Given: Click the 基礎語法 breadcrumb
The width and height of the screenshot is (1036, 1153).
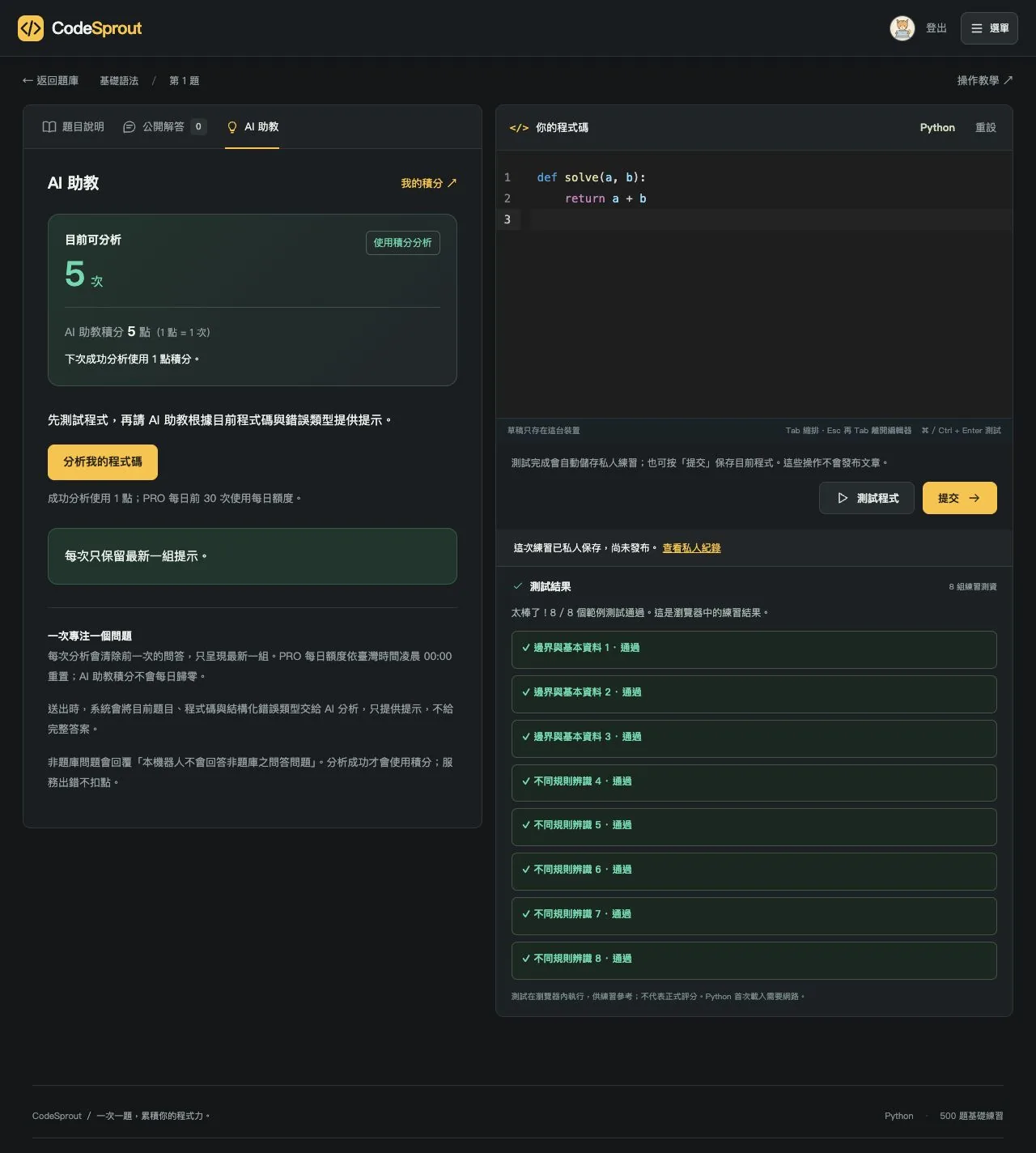Looking at the screenshot, I should 119,81.
